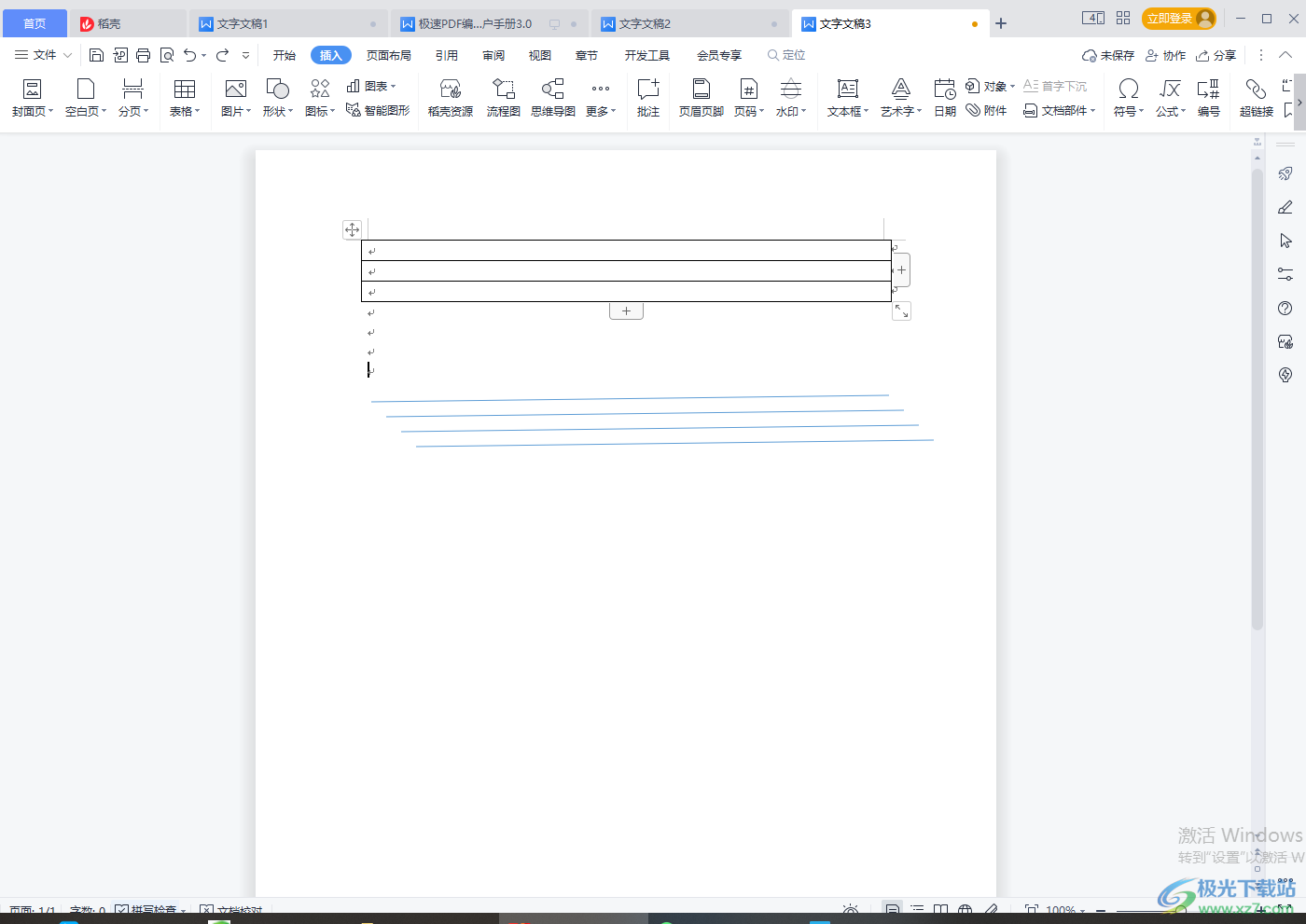1306x924 pixels.
Task: Select the arrow cursor tool in right sidebar
Action: pyautogui.click(x=1285, y=241)
